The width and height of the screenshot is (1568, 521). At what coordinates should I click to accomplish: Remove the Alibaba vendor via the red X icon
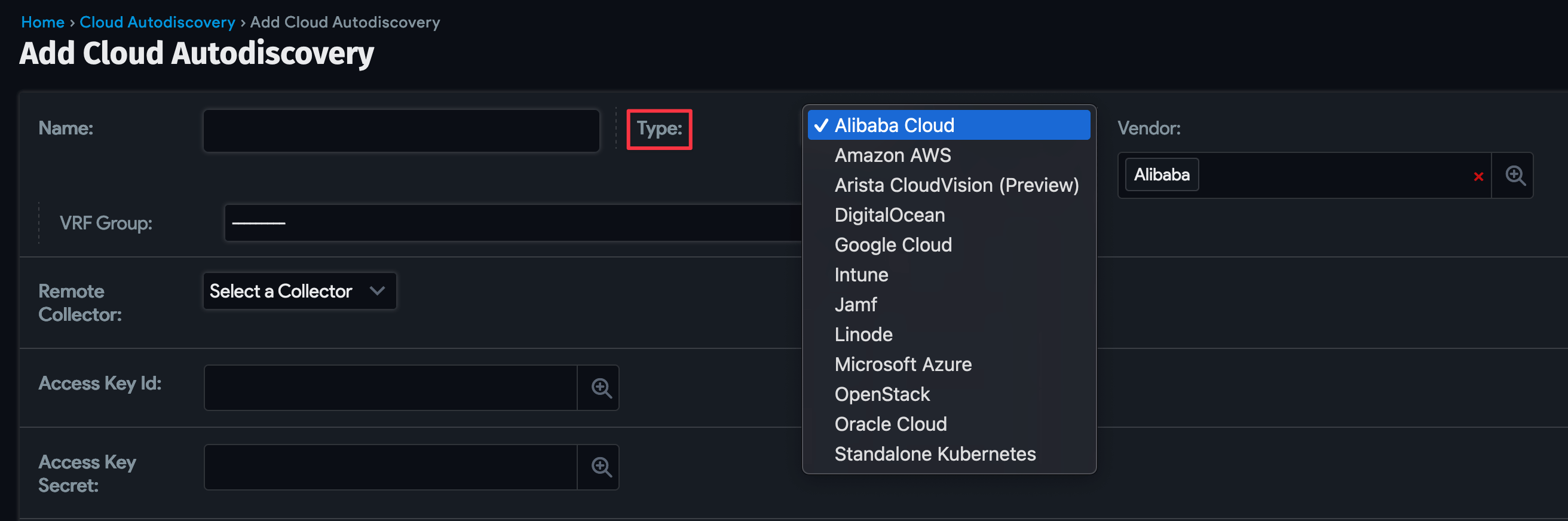click(x=1478, y=177)
